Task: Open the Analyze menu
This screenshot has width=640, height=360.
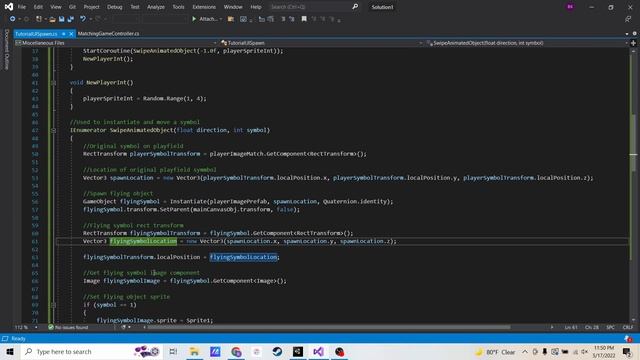Action: (156, 7)
